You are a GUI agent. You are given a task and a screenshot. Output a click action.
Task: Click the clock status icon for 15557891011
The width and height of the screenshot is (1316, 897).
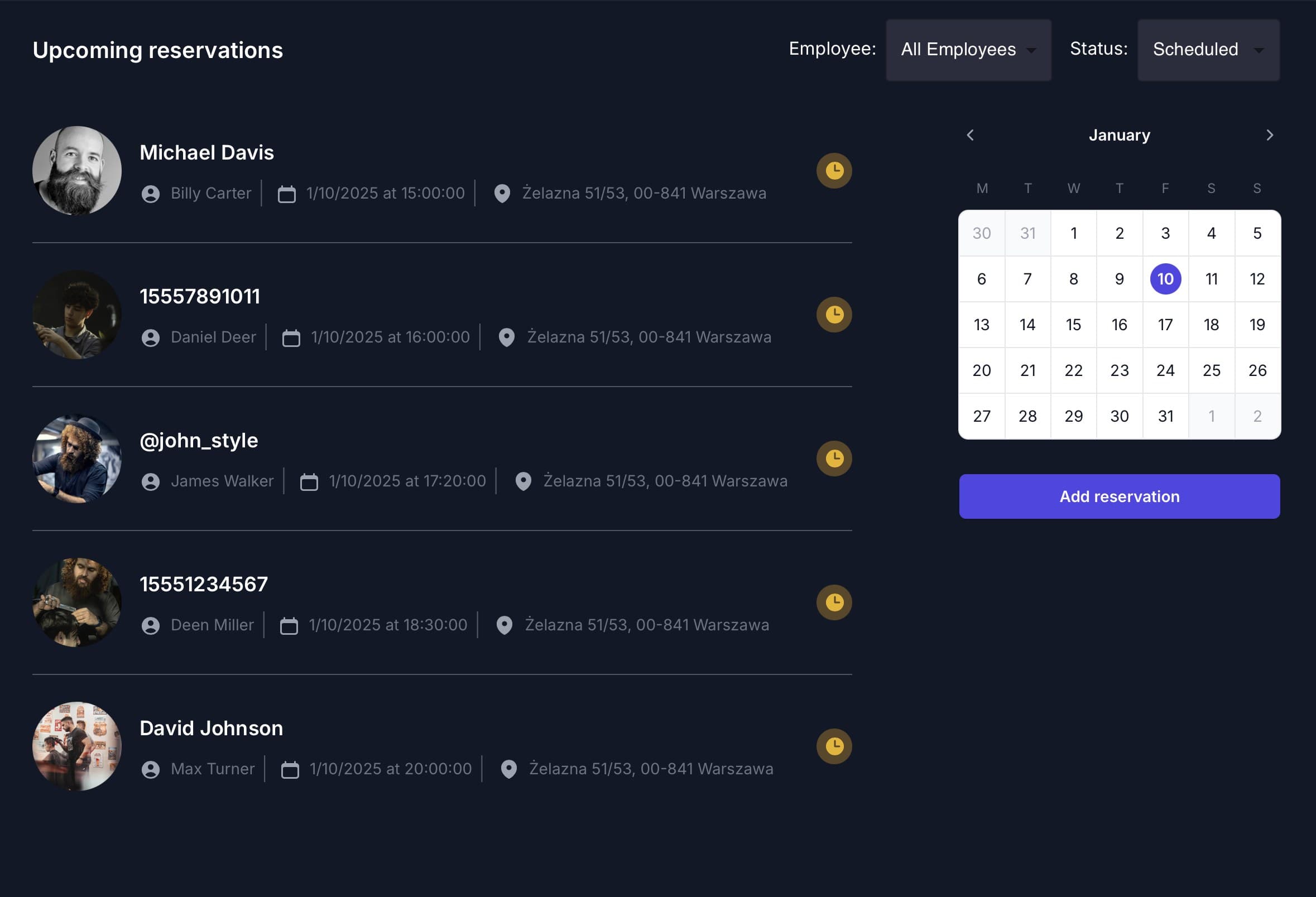(x=834, y=315)
